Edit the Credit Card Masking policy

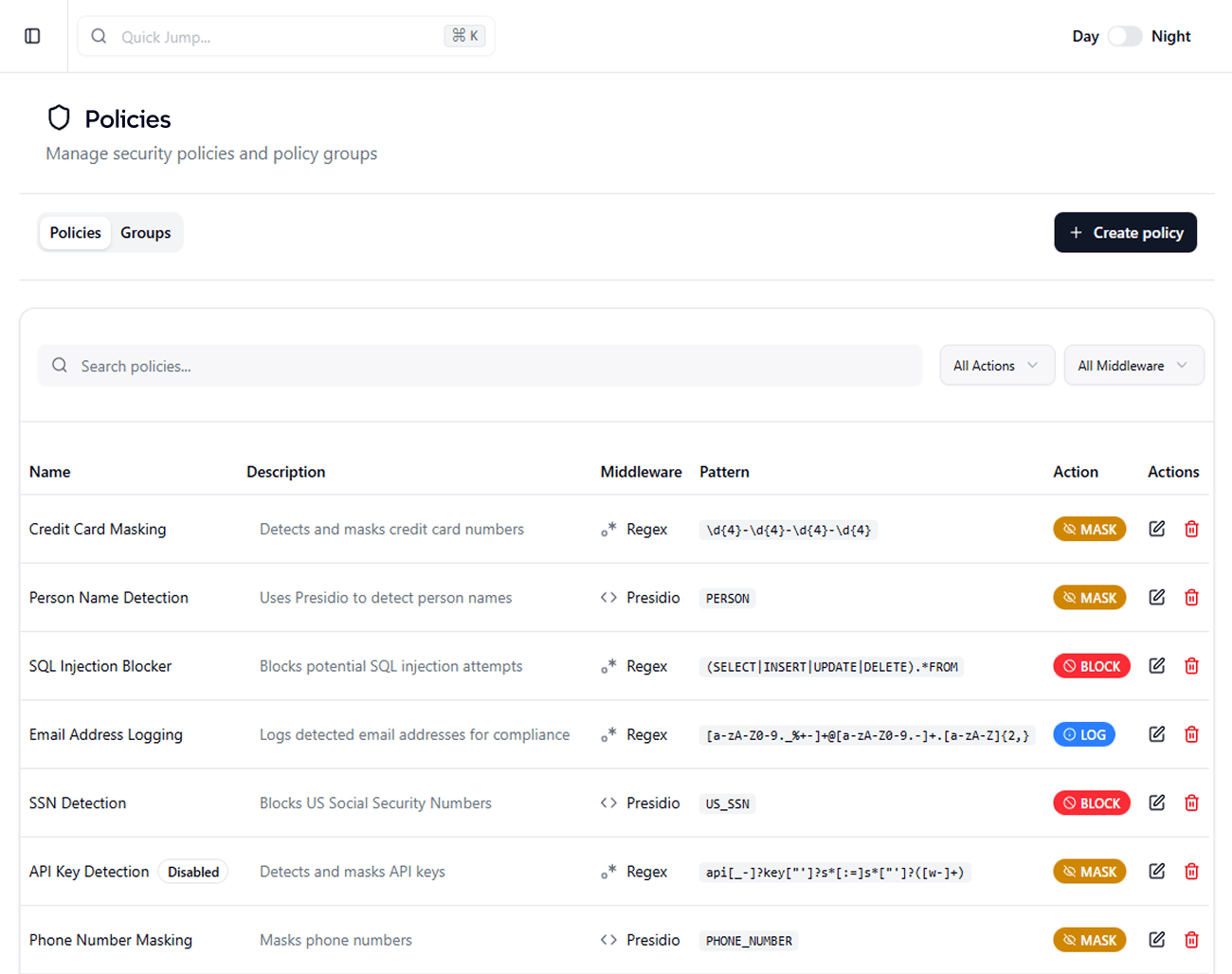click(x=1157, y=529)
